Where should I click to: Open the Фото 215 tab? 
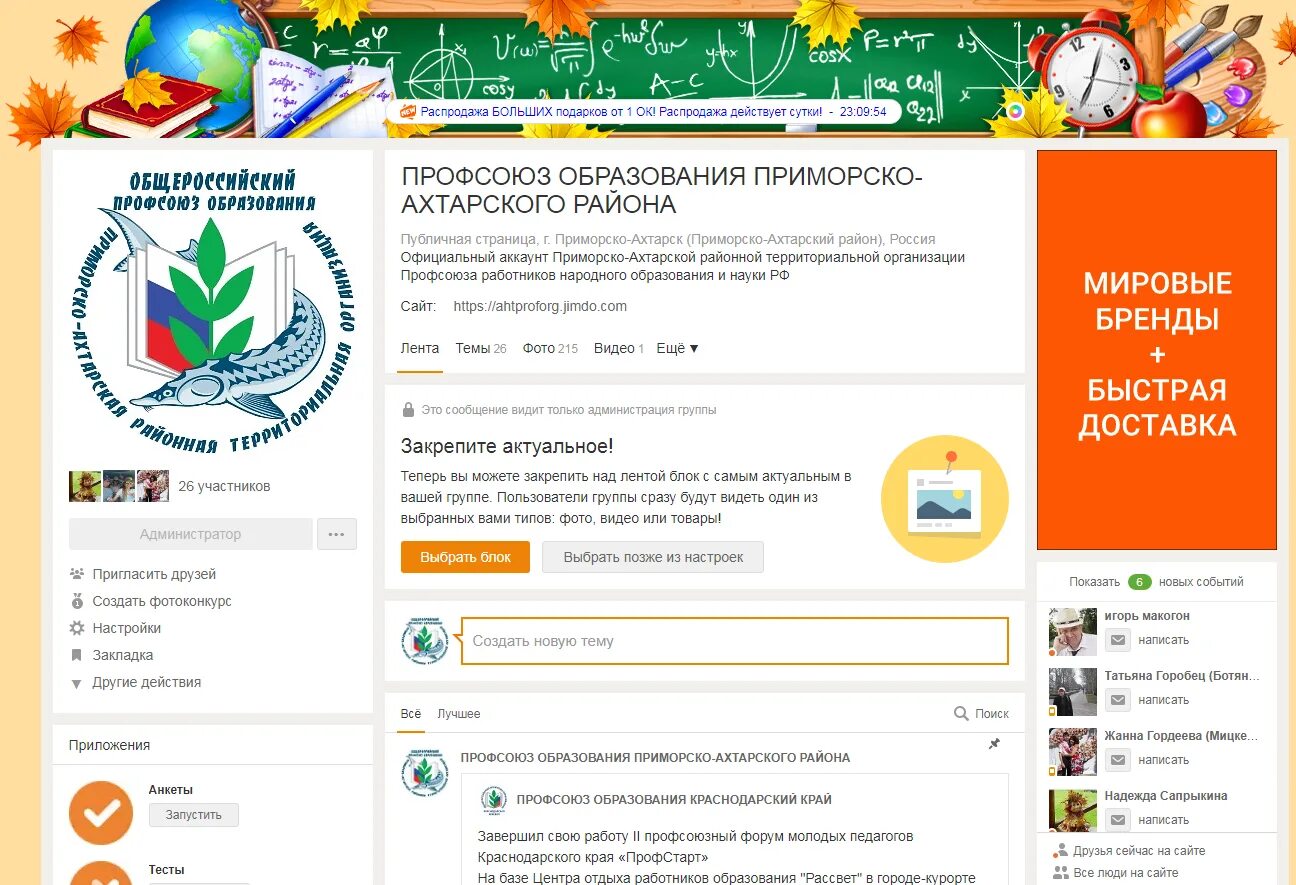[550, 348]
